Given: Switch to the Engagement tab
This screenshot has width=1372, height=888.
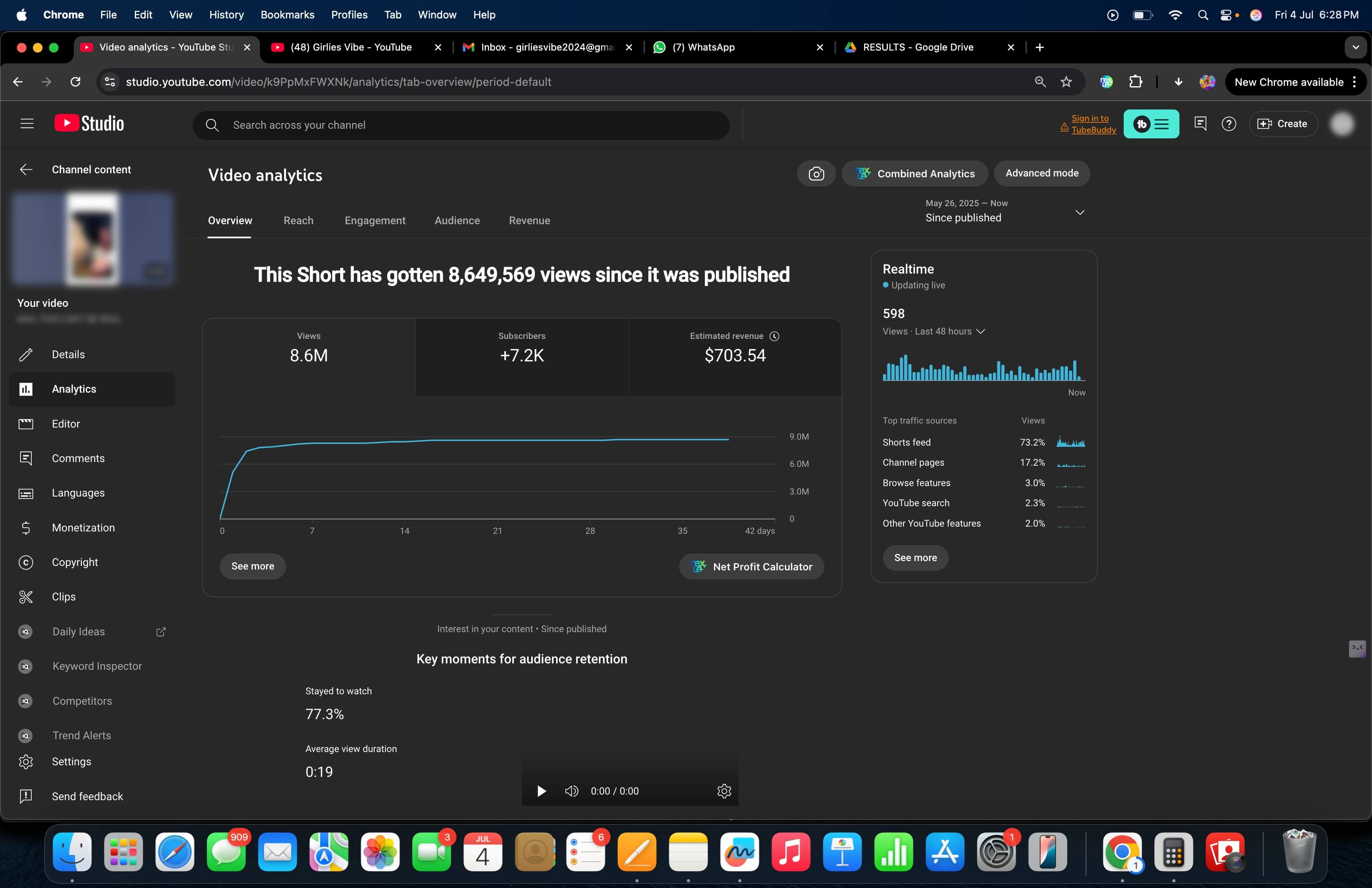Looking at the screenshot, I should [x=375, y=220].
